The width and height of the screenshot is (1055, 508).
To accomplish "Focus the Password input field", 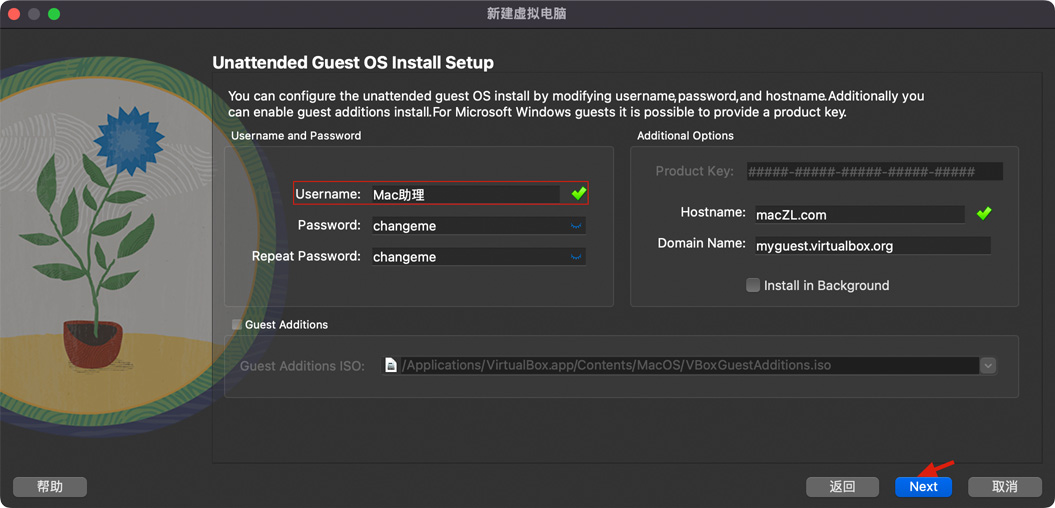I will [x=465, y=226].
